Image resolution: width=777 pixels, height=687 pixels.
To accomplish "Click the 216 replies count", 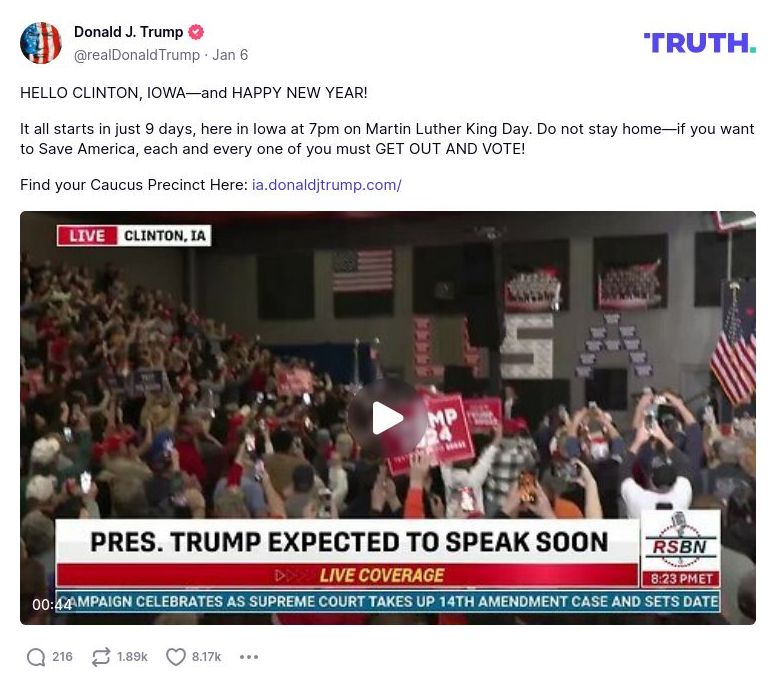I will (62, 657).
